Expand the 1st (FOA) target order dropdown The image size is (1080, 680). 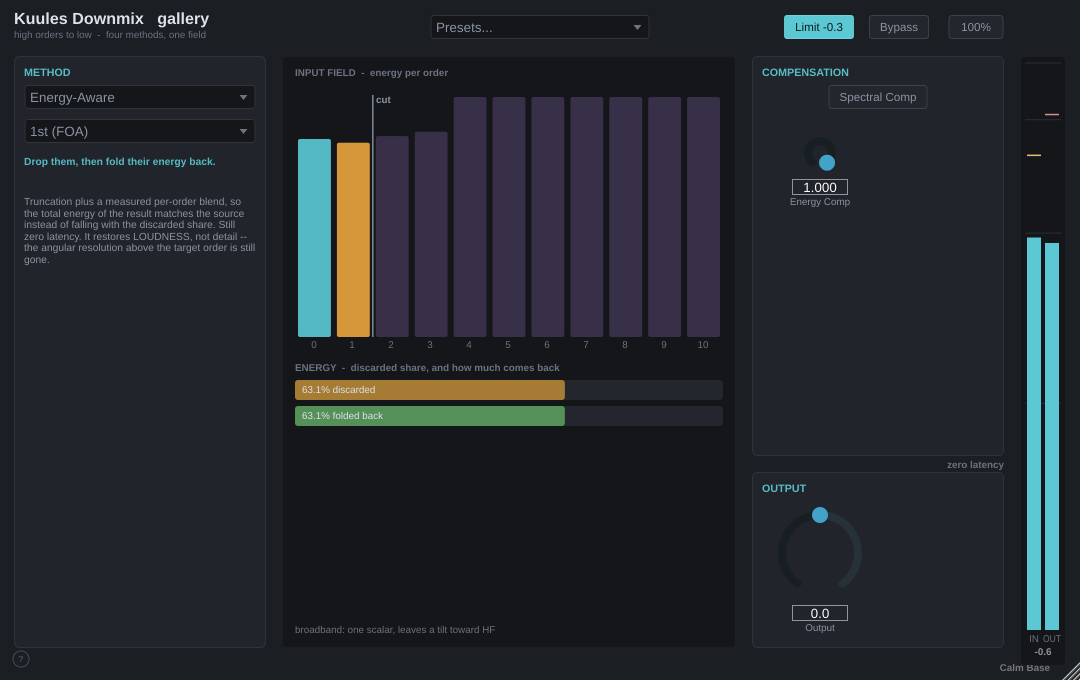140,131
